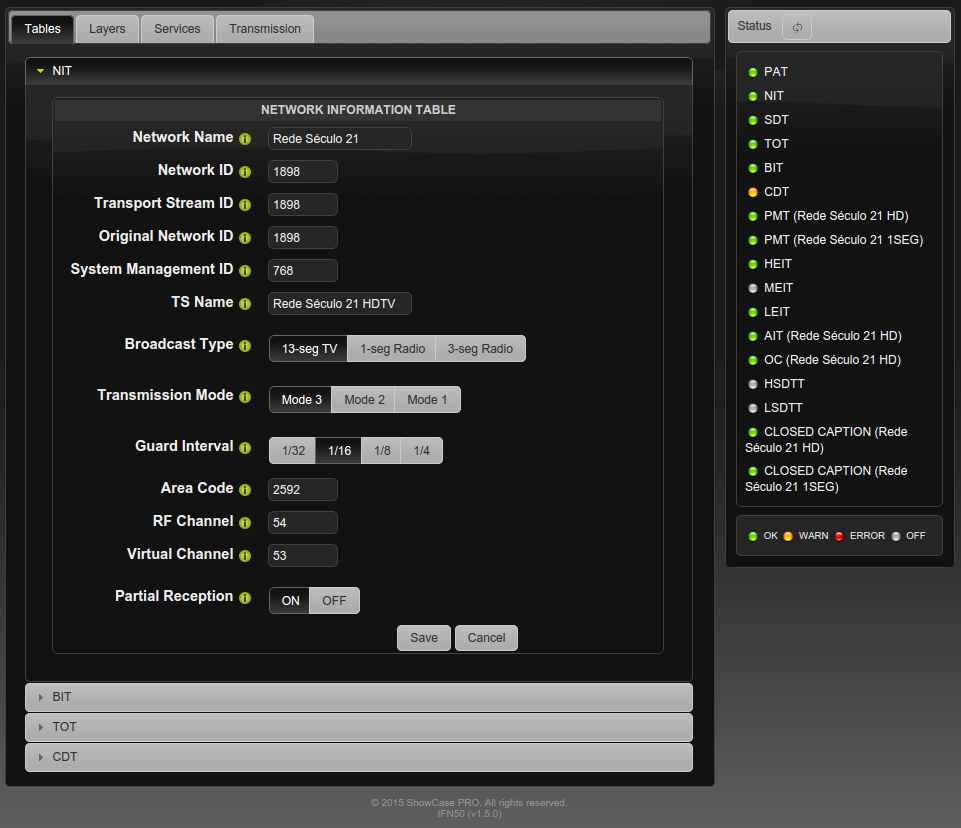Click the info icon beside Broadcast Type
Screen dimensions: 961x828
click(x=244, y=346)
